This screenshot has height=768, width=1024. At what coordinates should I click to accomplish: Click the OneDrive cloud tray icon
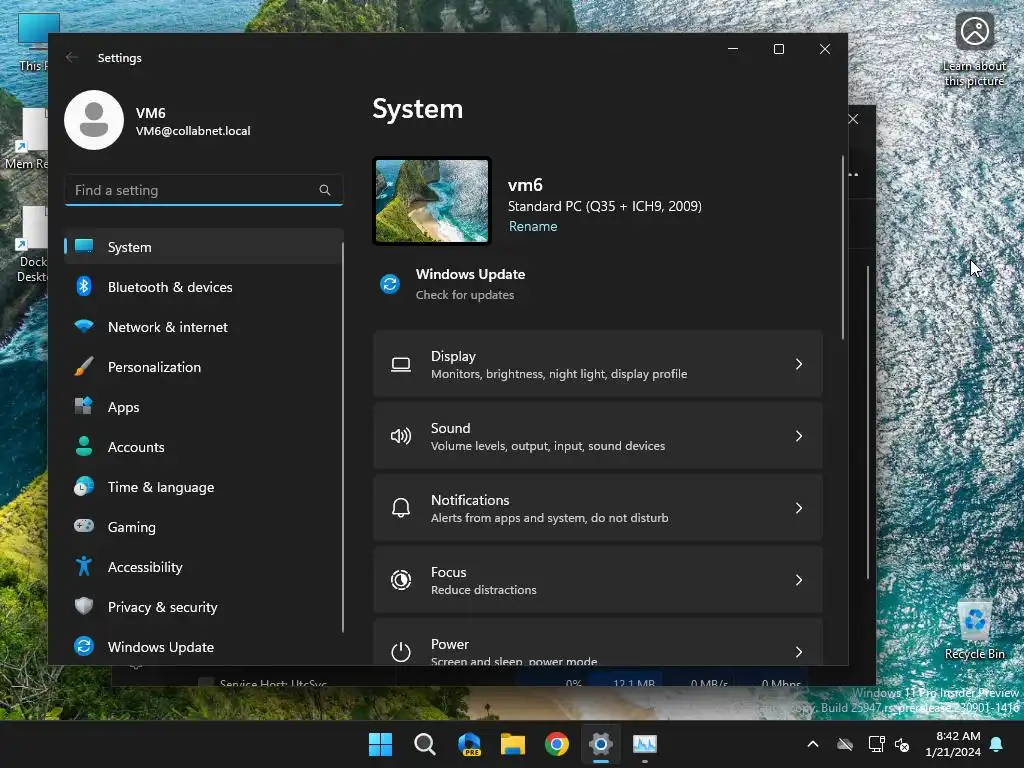coord(845,744)
